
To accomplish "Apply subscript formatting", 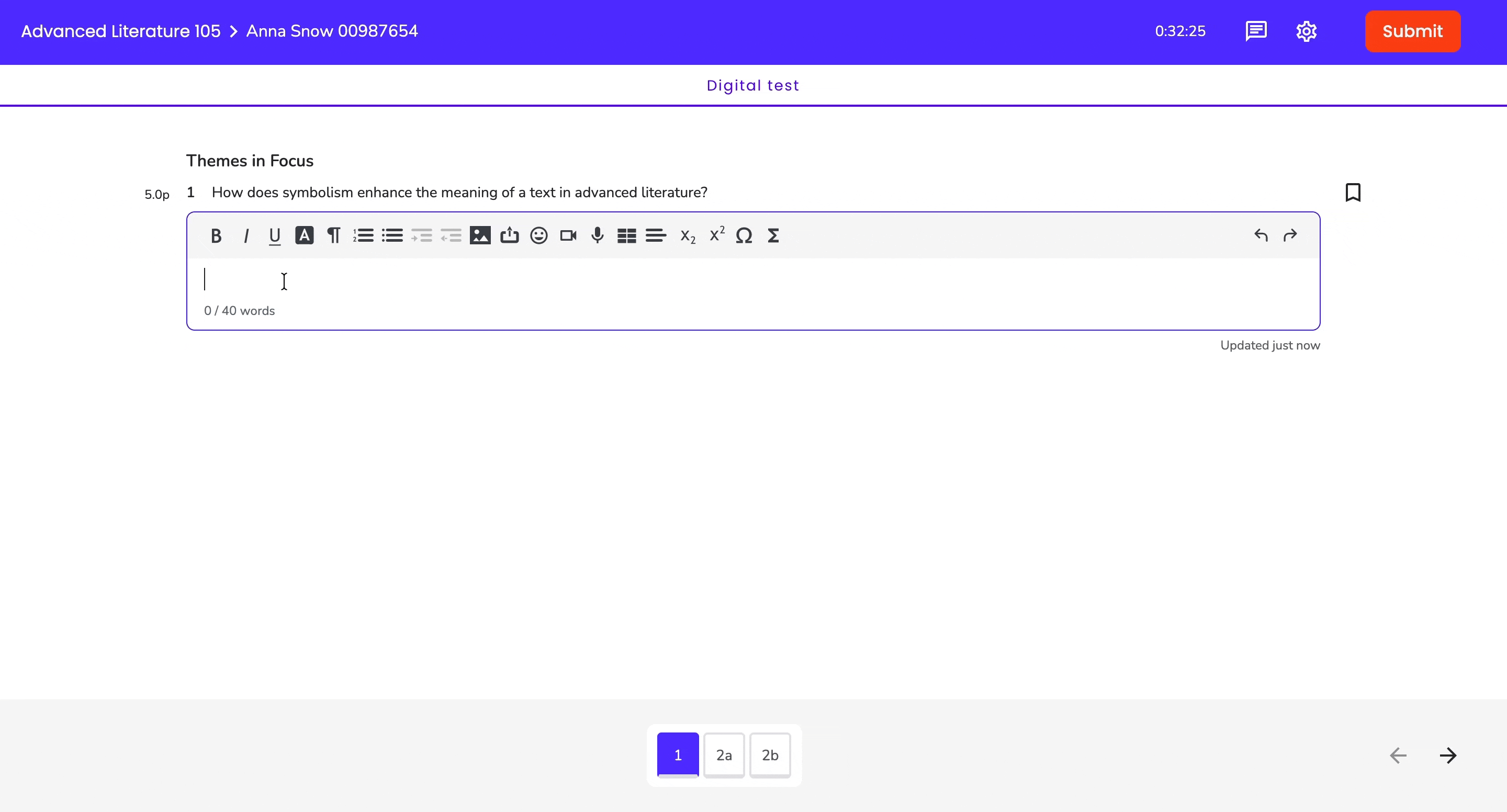I will tap(688, 236).
